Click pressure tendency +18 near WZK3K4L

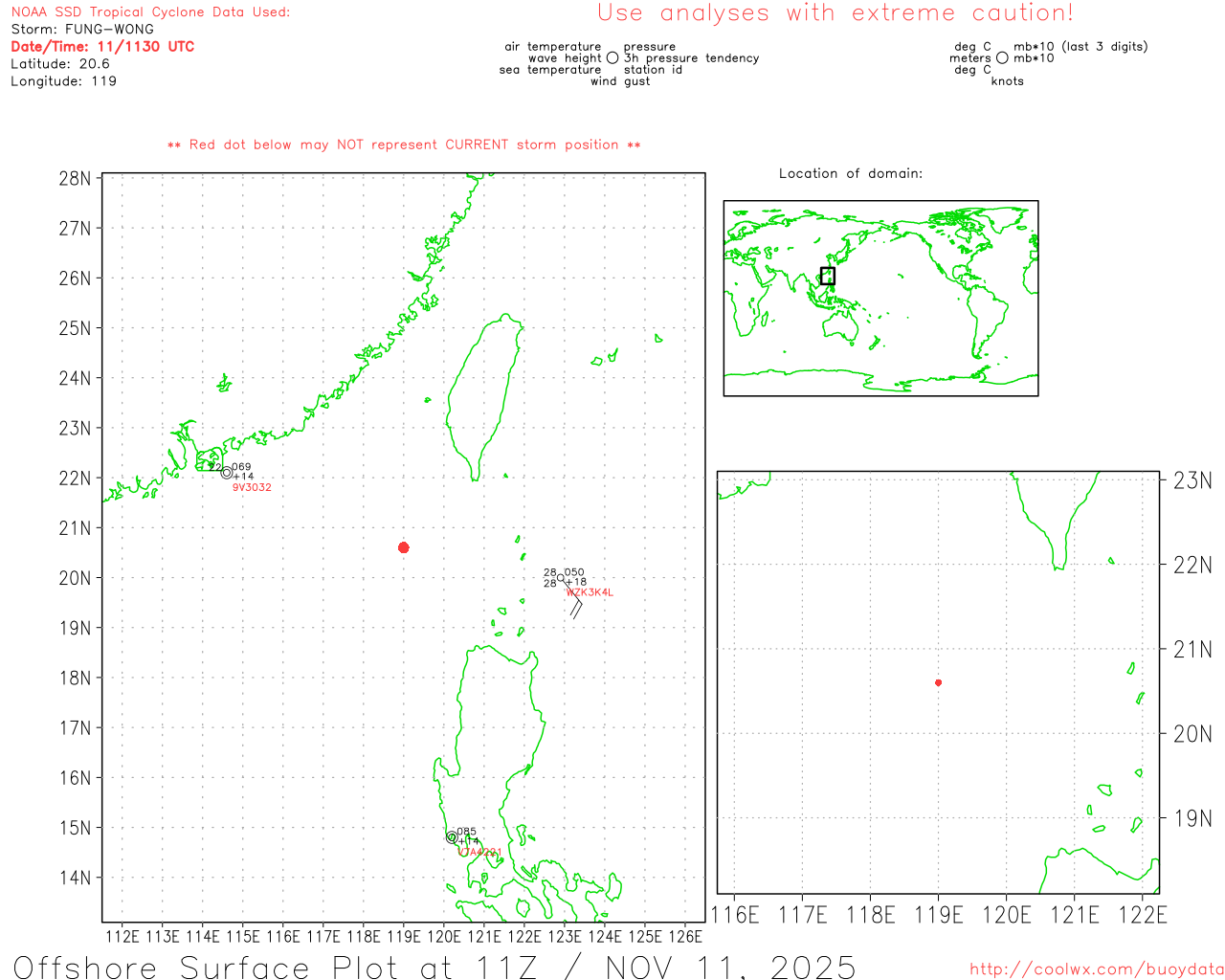pos(575,582)
